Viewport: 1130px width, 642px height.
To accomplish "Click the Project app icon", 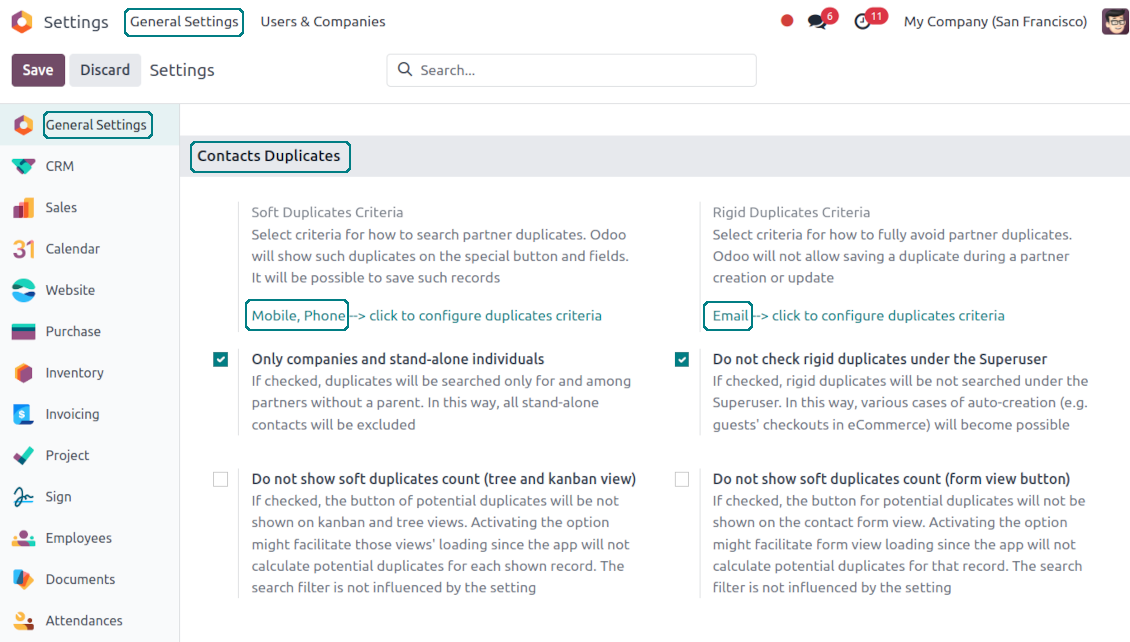I will click(23, 455).
